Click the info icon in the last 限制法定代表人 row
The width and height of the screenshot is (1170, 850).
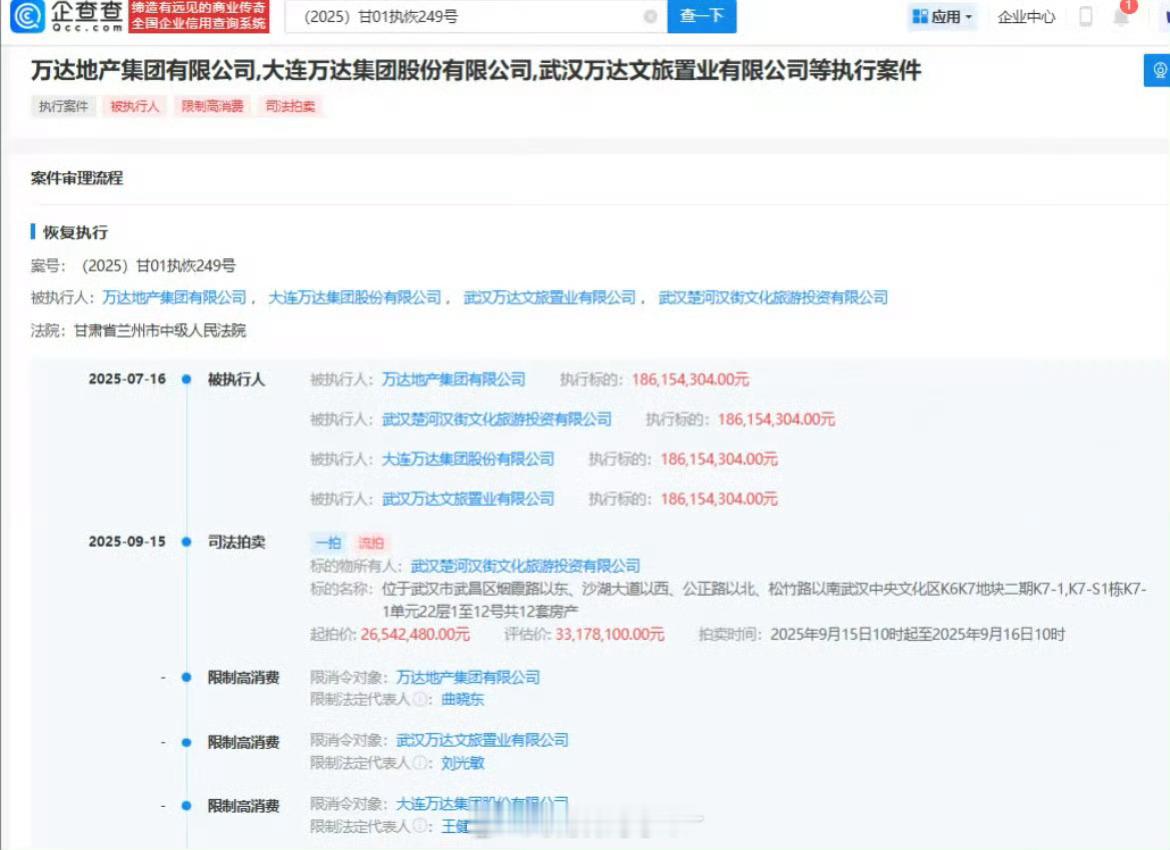tap(420, 826)
